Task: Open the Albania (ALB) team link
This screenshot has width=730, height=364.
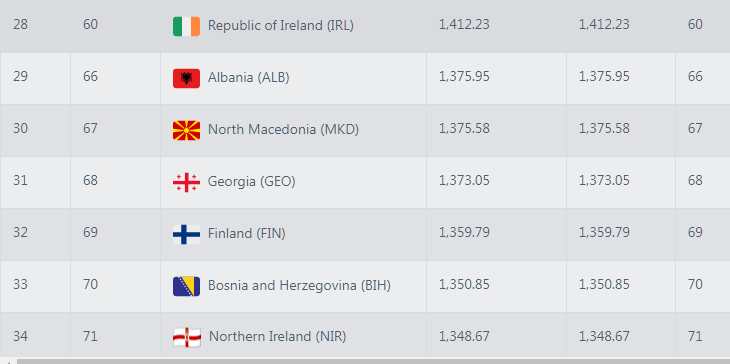Action: [x=249, y=77]
